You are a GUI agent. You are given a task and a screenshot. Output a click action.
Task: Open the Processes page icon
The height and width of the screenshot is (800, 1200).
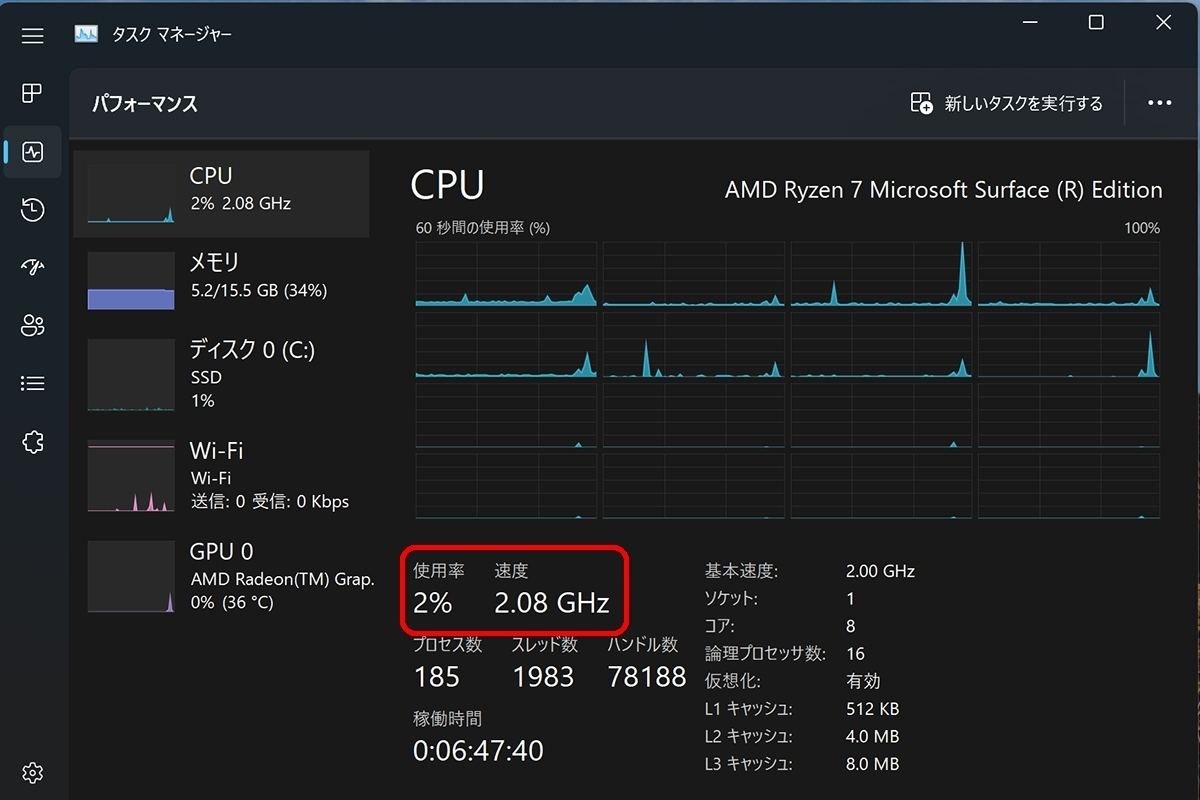coord(33,93)
